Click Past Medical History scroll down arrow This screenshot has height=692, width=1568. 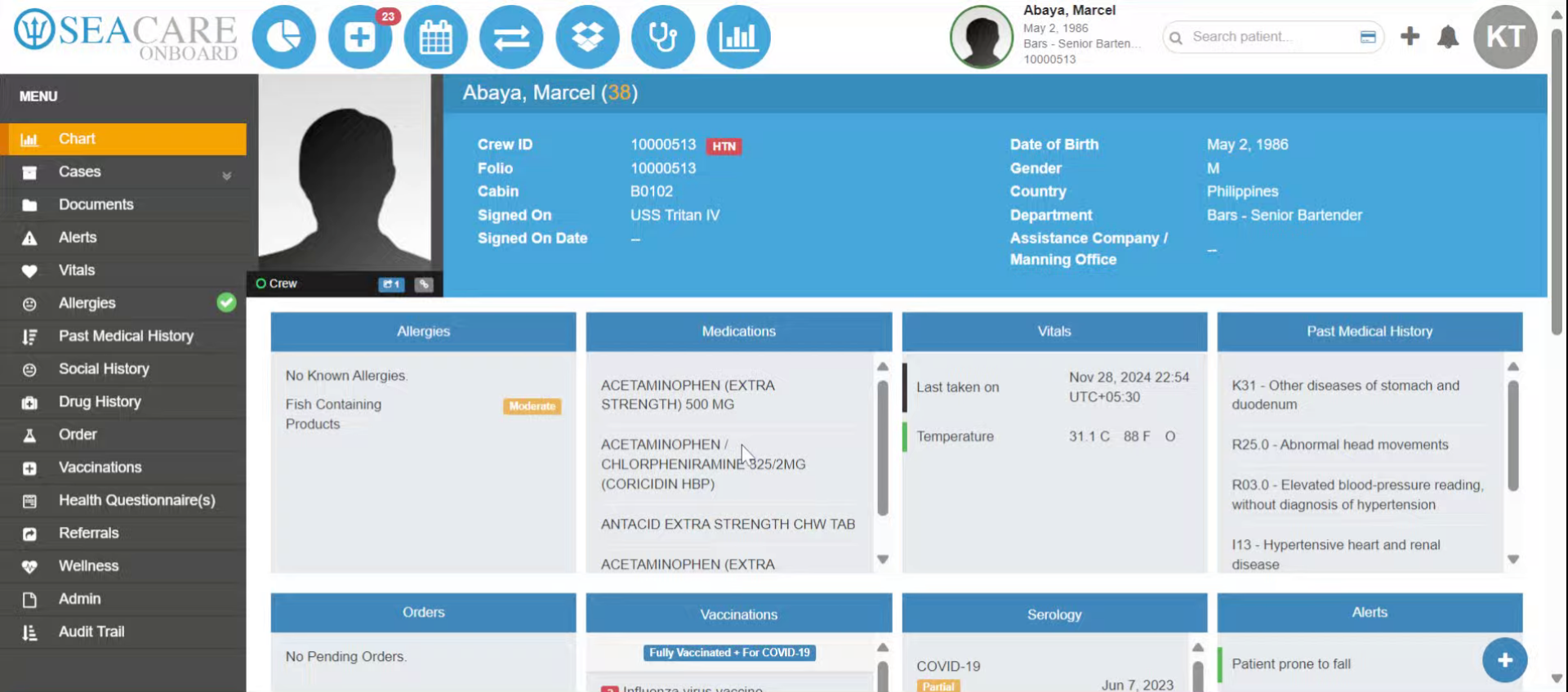coord(1513,560)
